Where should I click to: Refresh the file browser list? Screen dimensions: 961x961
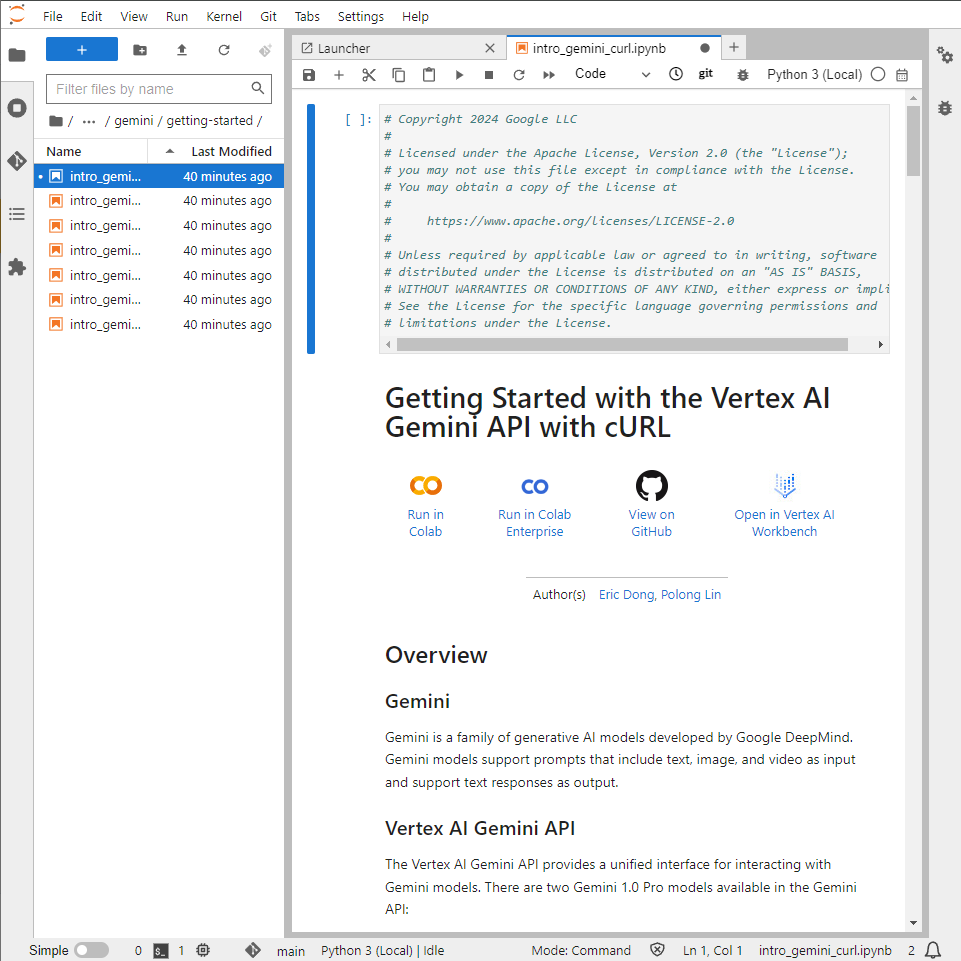[224, 50]
